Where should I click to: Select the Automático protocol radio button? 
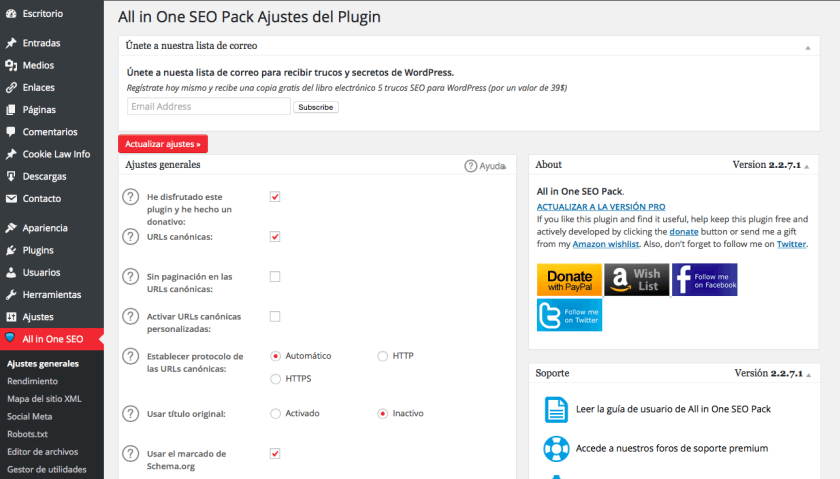(x=275, y=356)
